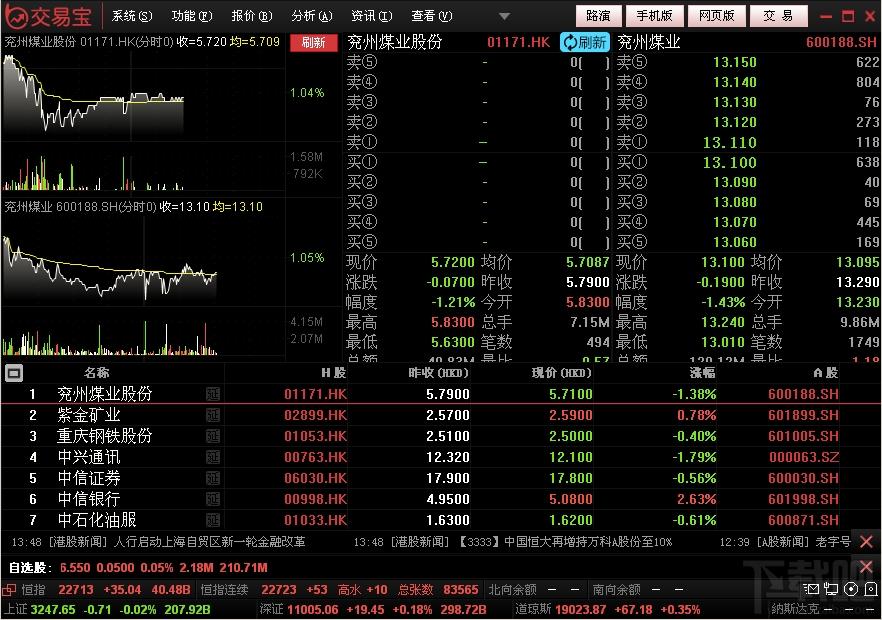Select the 中兴通讯 row
The image size is (882, 620).
[441, 457]
